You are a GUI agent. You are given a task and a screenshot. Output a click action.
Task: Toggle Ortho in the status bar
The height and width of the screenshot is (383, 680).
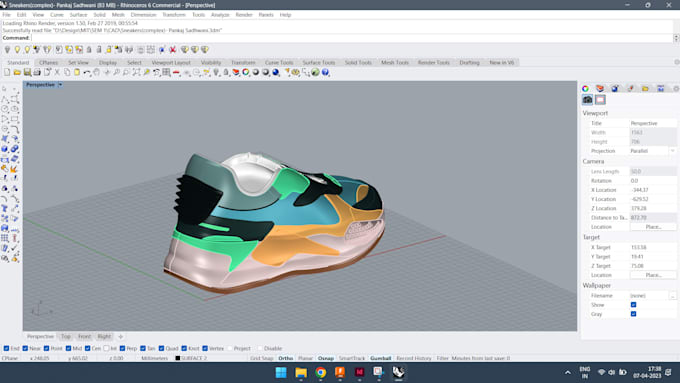286,358
